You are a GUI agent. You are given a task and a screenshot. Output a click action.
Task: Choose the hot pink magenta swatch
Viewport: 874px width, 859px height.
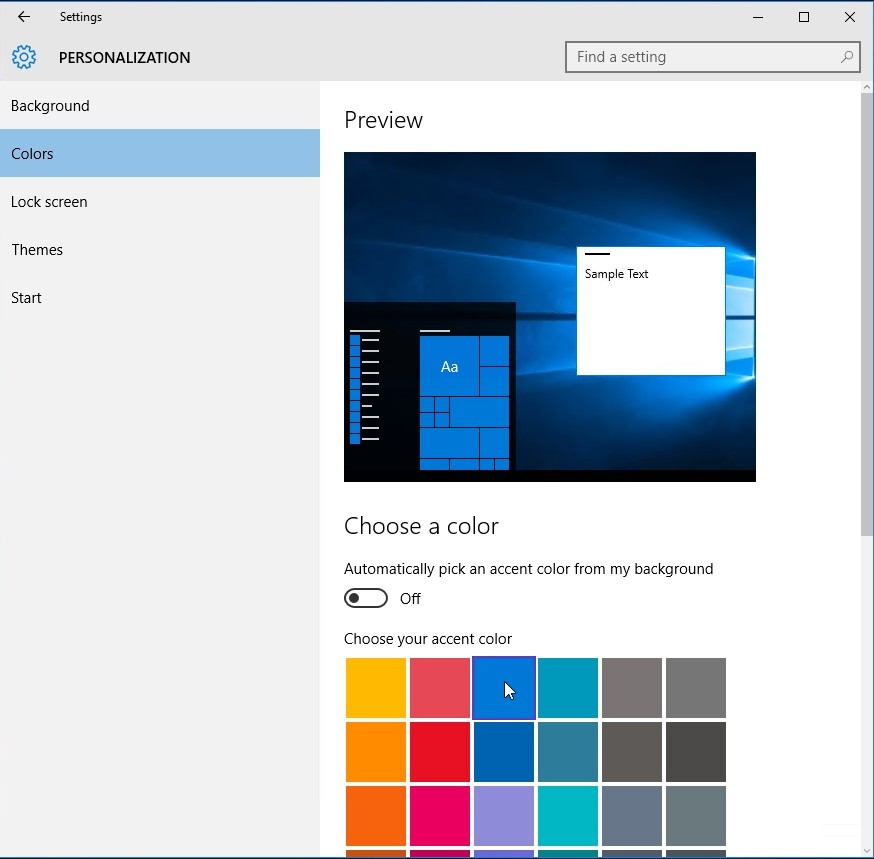pos(440,816)
